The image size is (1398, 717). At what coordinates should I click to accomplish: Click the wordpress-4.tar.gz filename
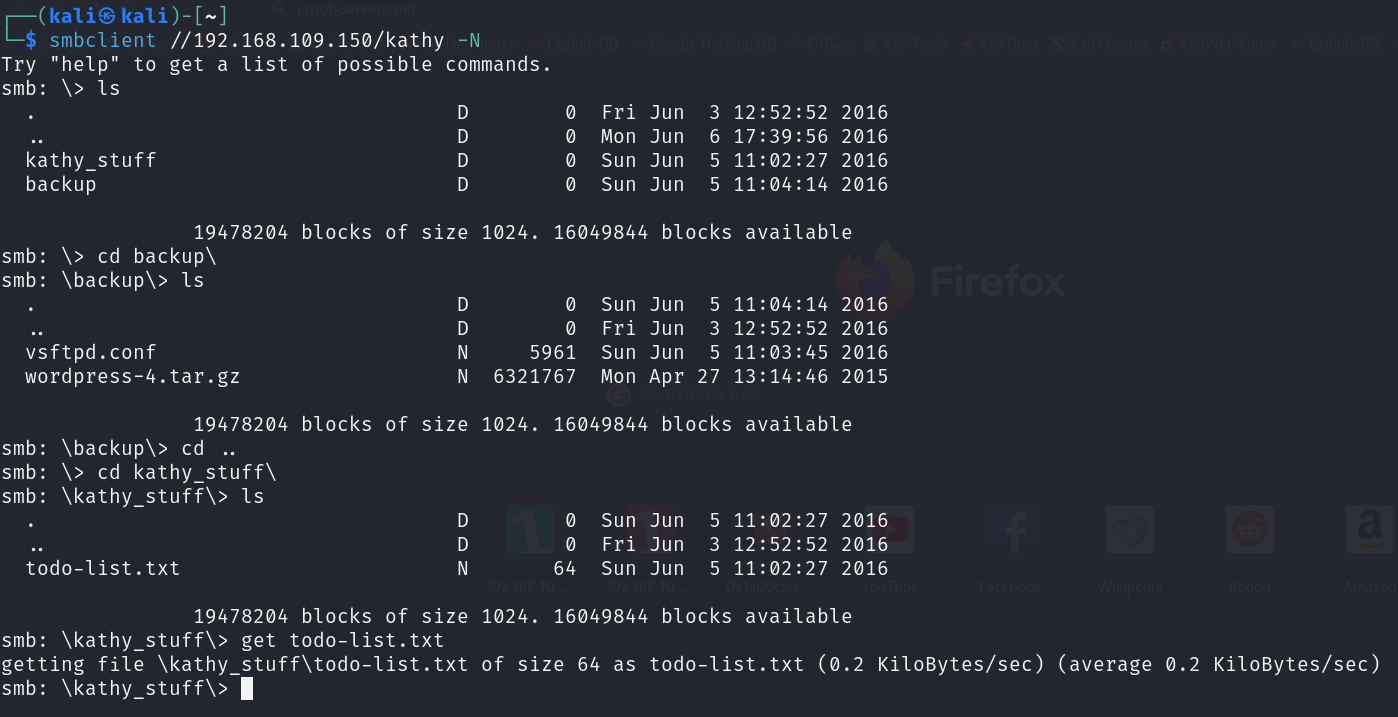pos(132,376)
